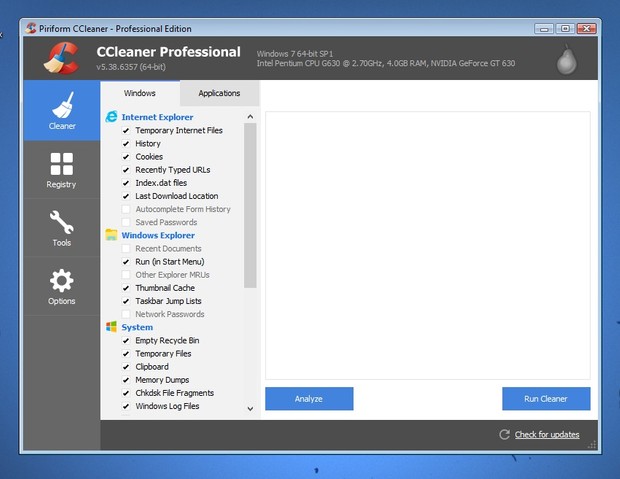Toggle the Cookies checkbox

click(x=126, y=157)
